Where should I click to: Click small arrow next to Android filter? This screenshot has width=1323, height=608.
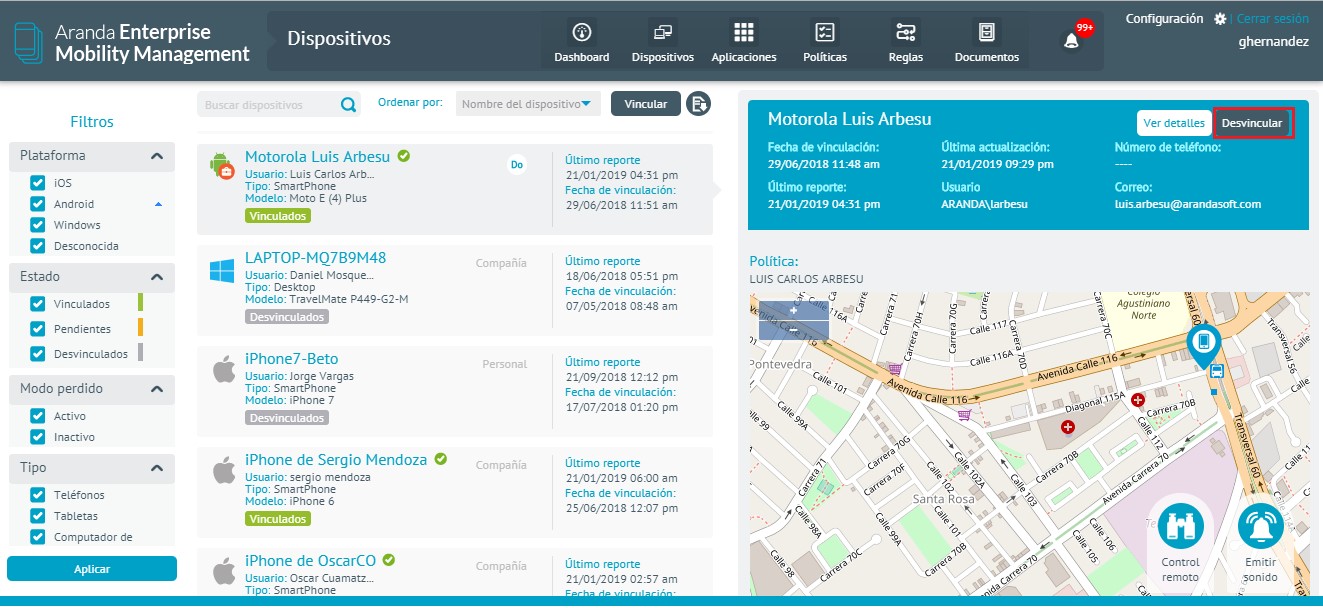pyautogui.click(x=158, y=204)
